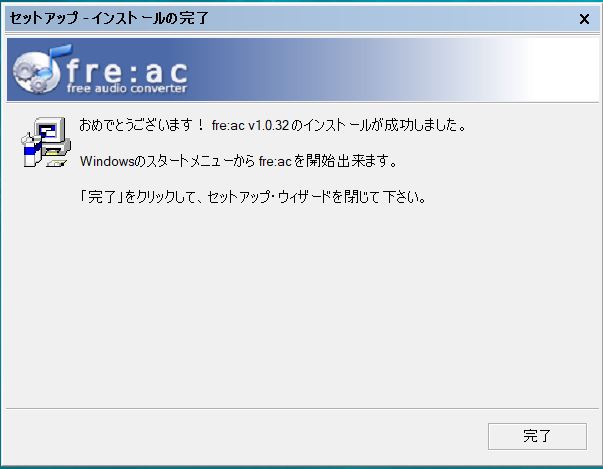Click the おめでとうございます congratulation text
Screen dimensions: 603x469
(x=141, y=125)
